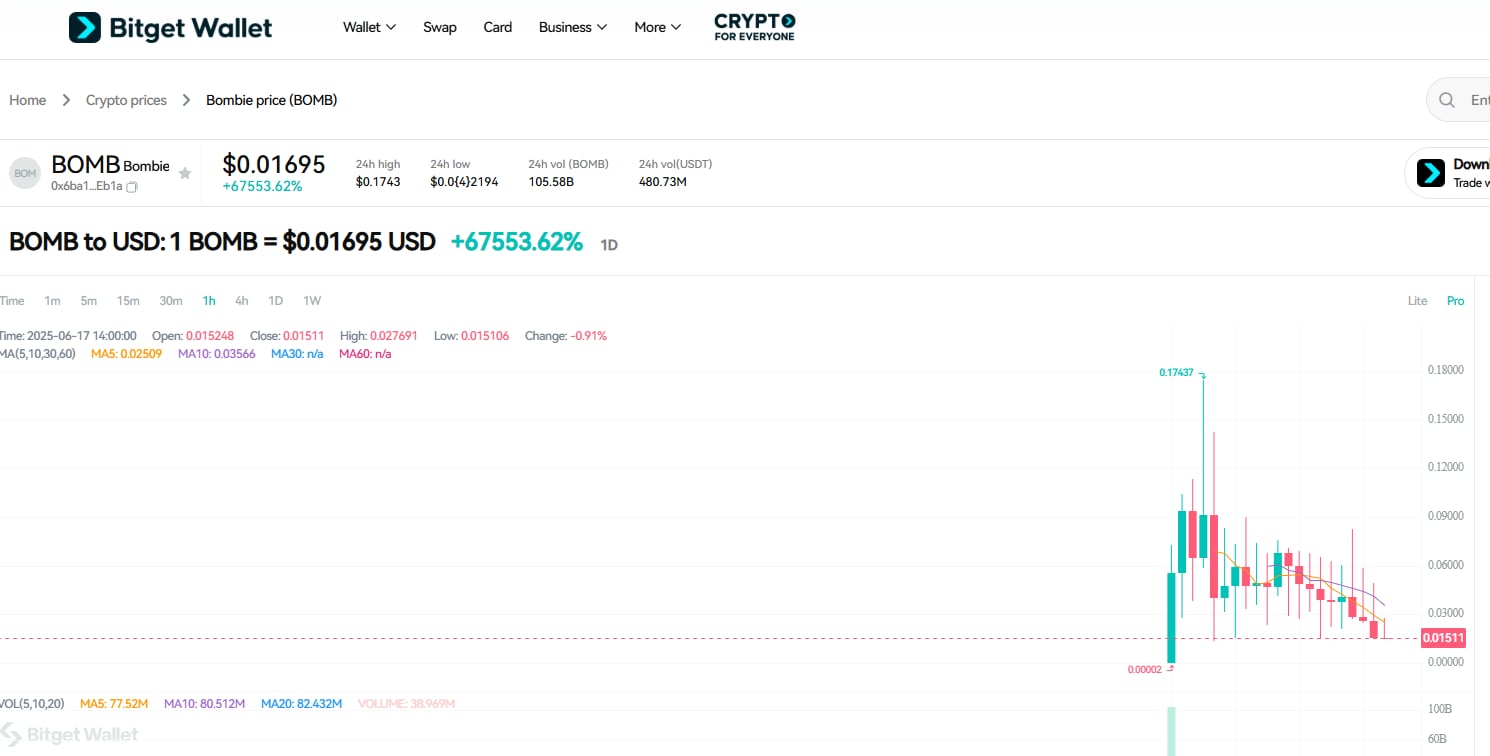Click the Bitget Wallet chart watermark
This screenshot has height=756, width=1490.
click(70, 733)
